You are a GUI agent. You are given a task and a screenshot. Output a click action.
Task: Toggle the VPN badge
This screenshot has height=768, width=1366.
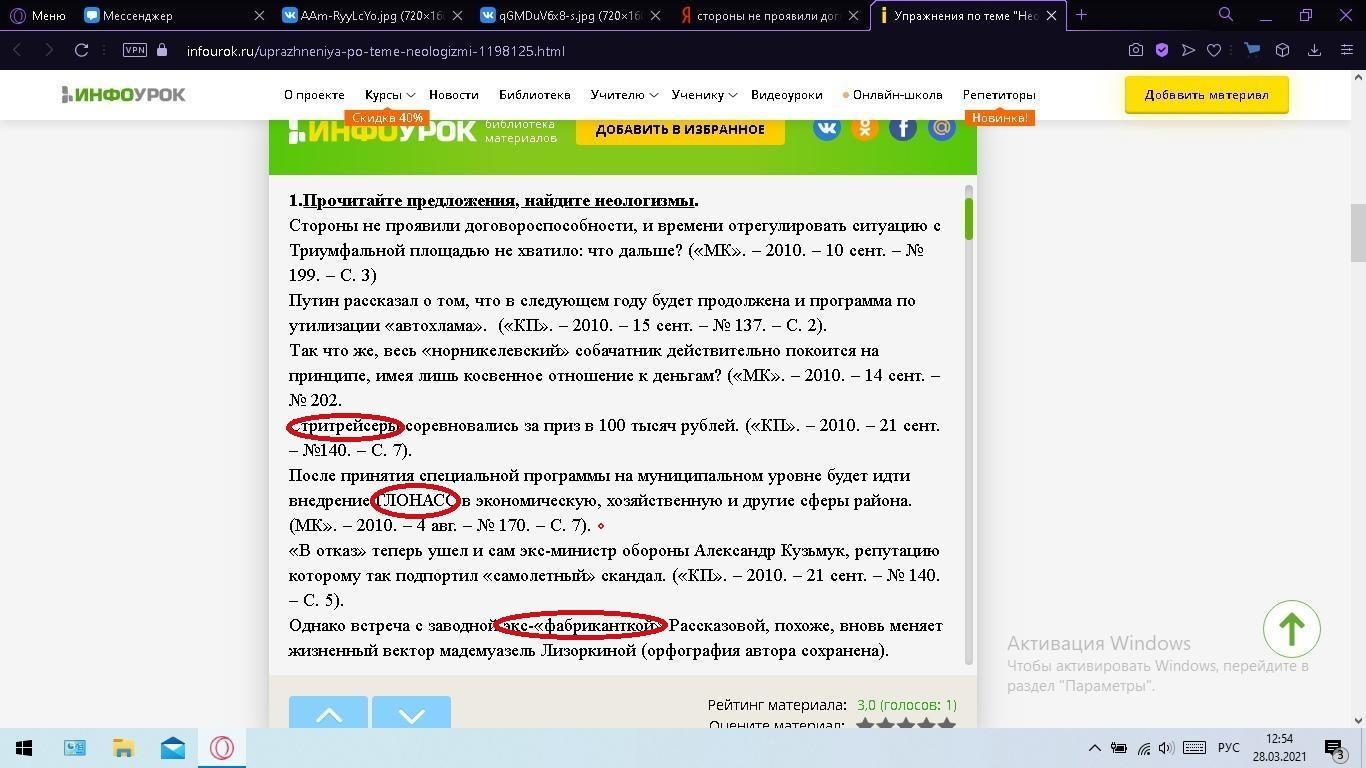click(135, 50)
